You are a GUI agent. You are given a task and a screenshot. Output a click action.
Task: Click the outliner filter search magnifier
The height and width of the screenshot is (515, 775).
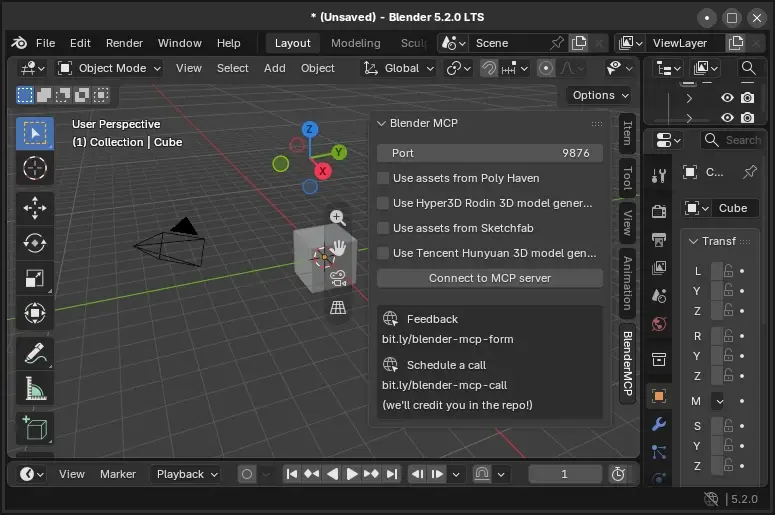pos(749,68)
